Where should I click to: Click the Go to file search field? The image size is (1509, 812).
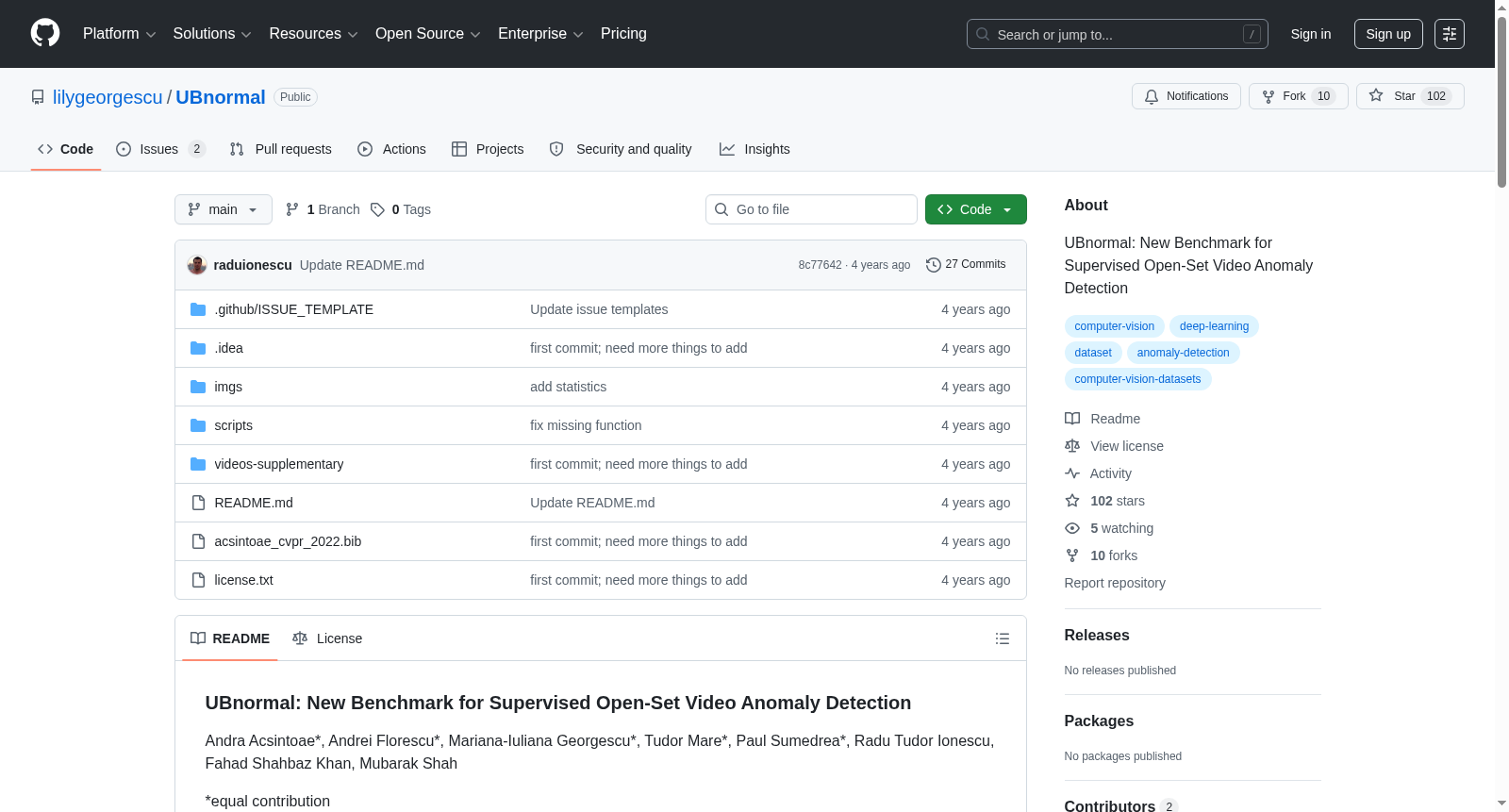pyautogui.click(x=811, y=209)
